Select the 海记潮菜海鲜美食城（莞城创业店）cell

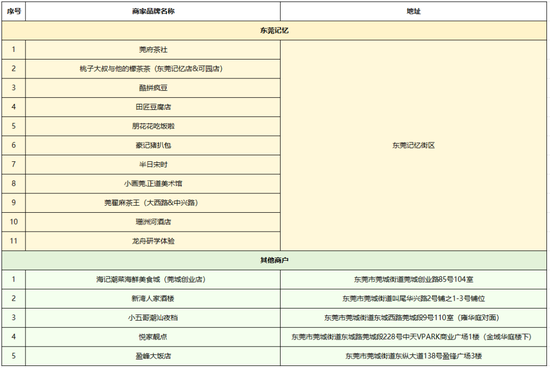tap(153, 280)
